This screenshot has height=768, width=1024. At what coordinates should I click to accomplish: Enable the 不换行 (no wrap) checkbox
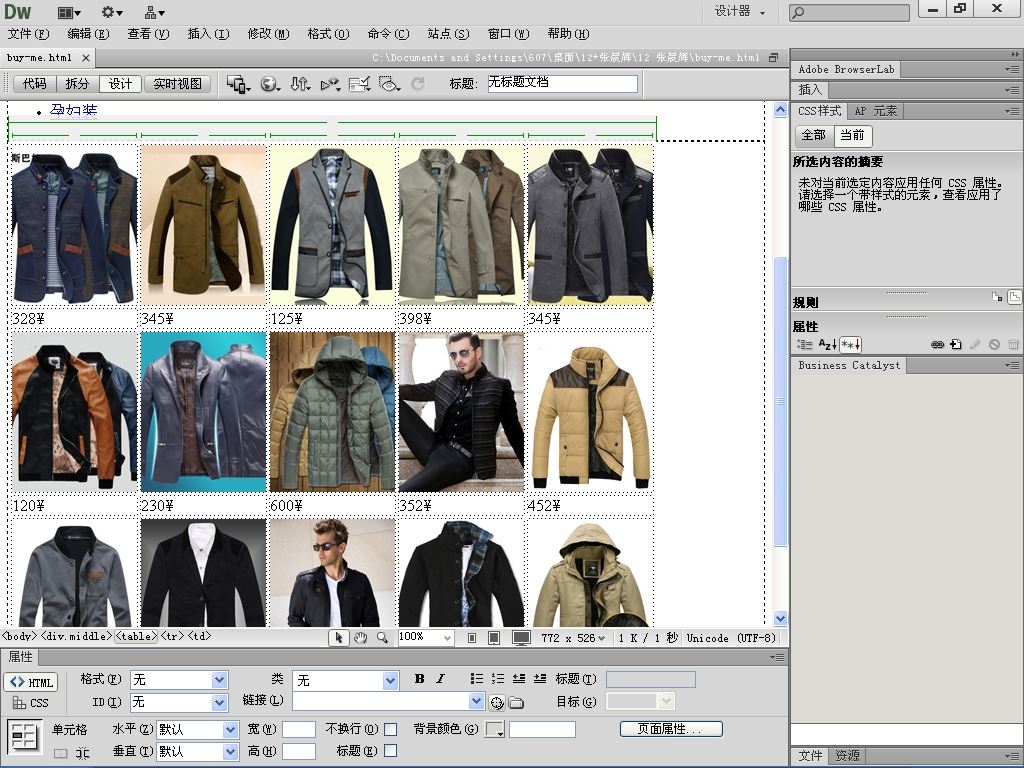coord(391,729)
